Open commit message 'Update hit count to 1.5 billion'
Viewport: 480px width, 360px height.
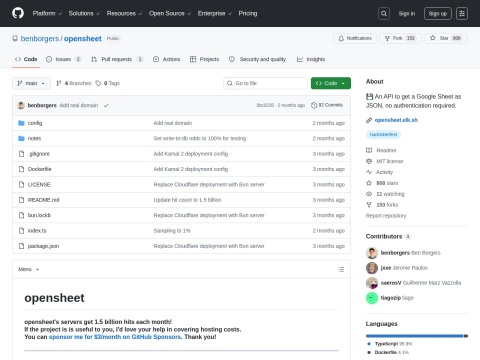(187, 200)
